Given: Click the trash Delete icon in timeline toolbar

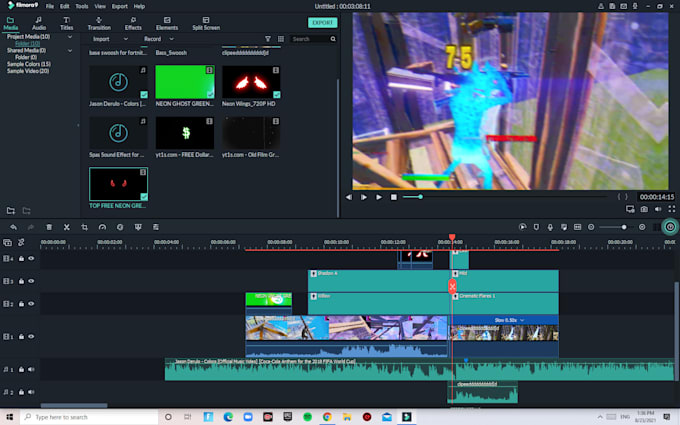Looking at the screenshot, I should pos(49,227).
